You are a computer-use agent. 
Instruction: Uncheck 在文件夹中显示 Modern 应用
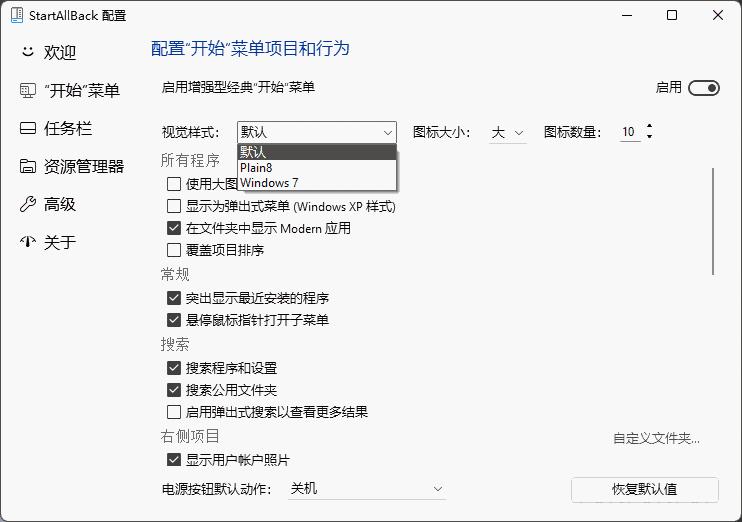point(175,228)
